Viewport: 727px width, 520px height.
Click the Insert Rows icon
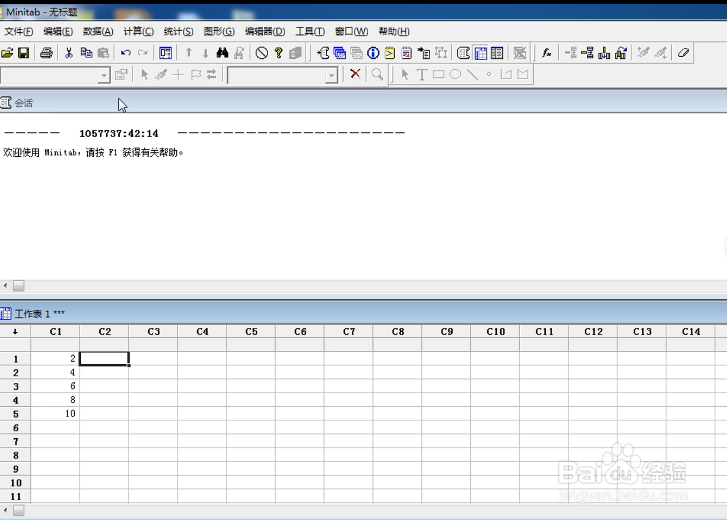click(x=587, y=53)
